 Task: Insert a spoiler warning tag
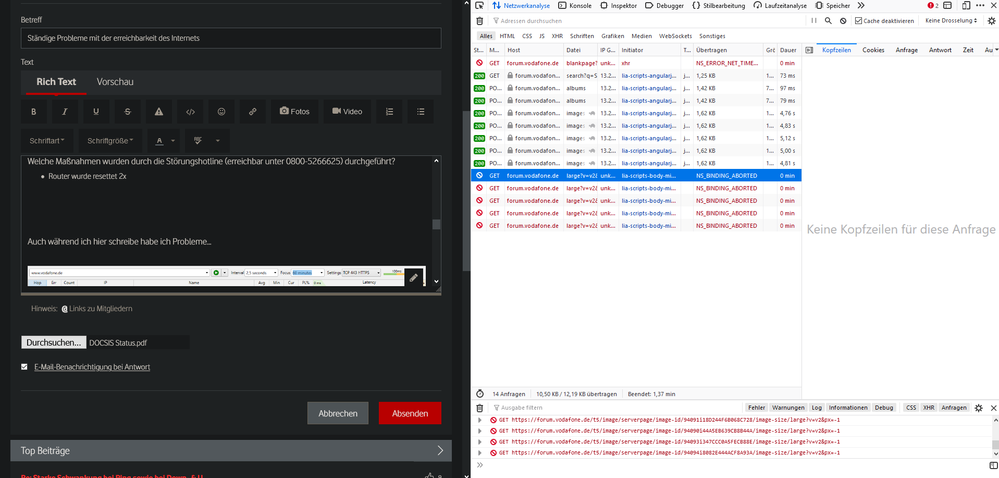click(x=159, y=112)
